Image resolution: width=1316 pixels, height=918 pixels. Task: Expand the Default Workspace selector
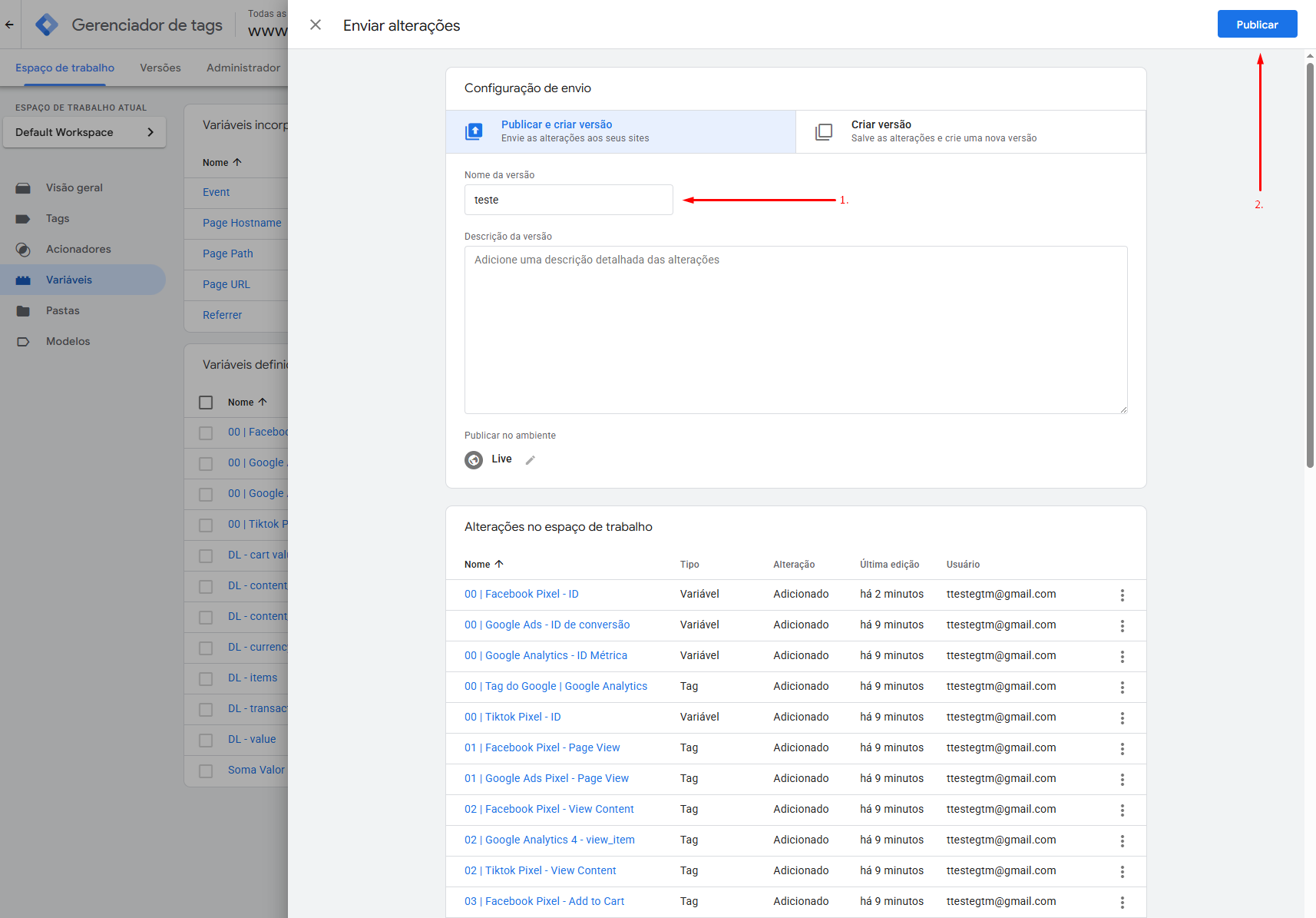point(84,132)
